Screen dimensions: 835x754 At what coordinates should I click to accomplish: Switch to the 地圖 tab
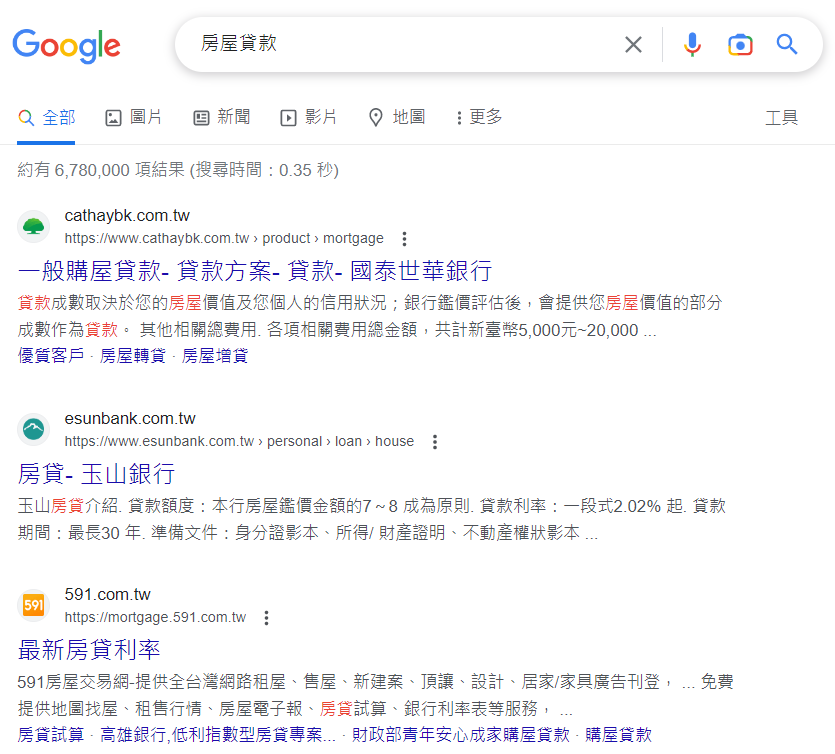click(x=397, y=117)
